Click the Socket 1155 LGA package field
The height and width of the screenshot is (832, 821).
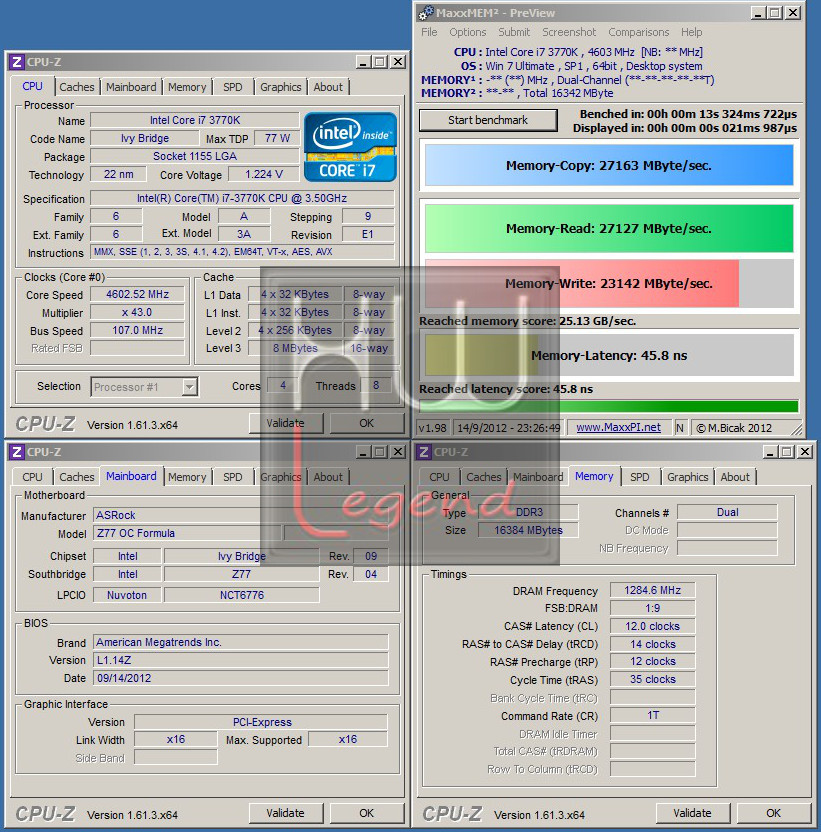click(195, 157)
